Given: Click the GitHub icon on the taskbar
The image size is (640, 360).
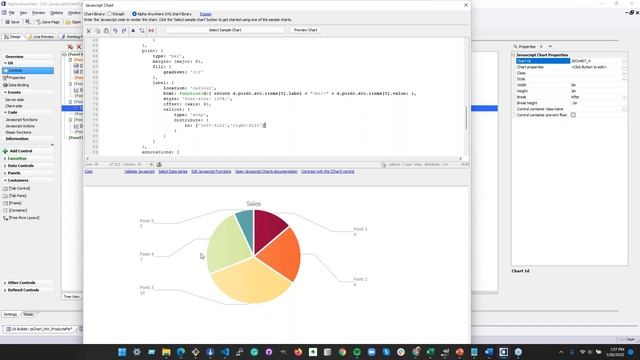Looking at the screenshot, I should [x=269, y=352].
